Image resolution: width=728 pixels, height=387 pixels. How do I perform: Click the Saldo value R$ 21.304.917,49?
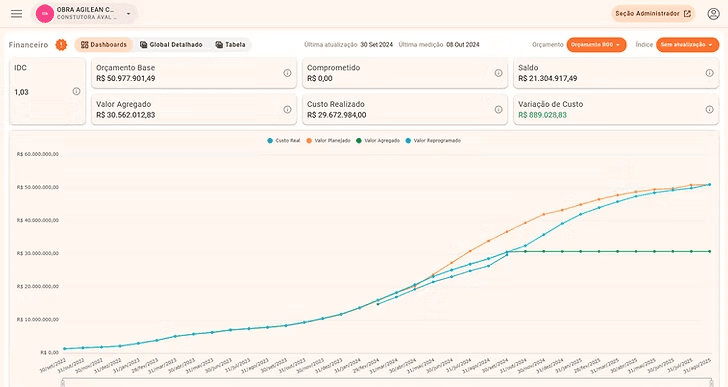pos(547,78)
